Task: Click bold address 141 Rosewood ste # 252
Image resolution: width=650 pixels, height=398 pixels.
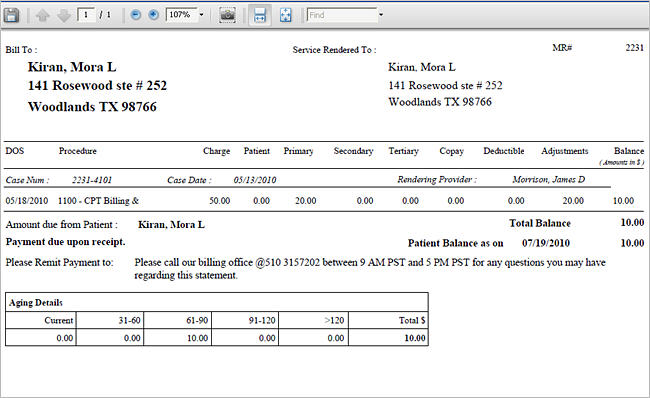Action: click(97, 85)
